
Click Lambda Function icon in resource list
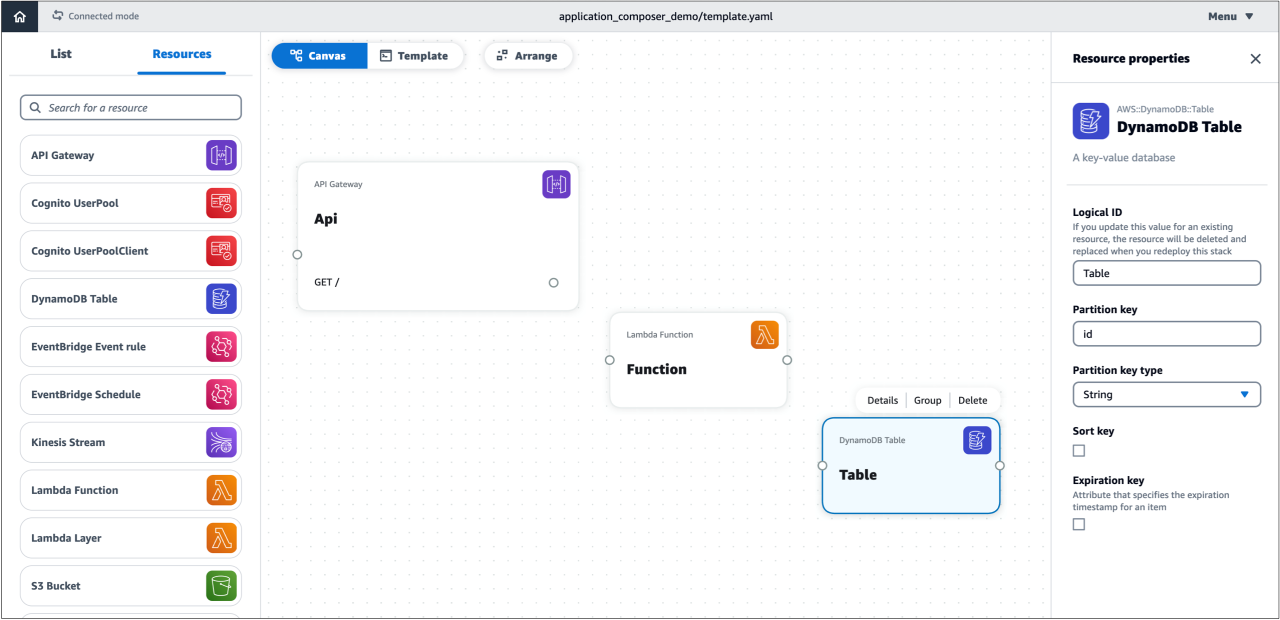tap(221, 490)
